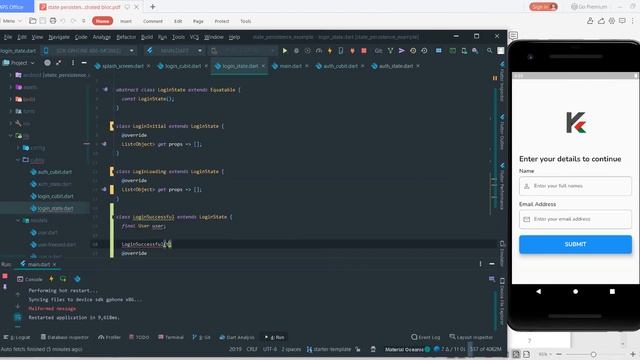Tap the Android home circle button
Image resolution: width=640 pixels, height=360 pixels.
(x=575, y=291)
